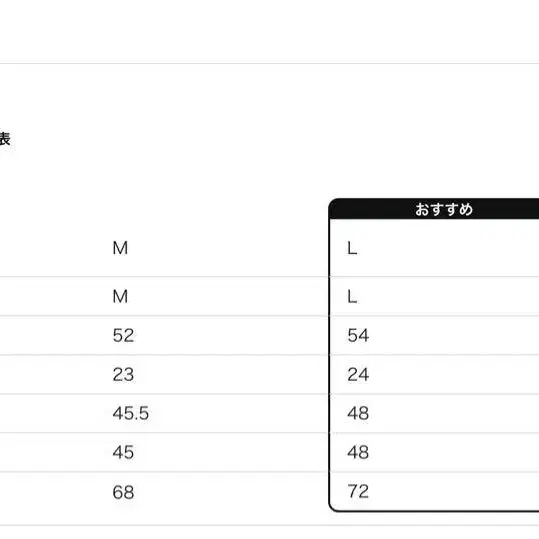Viewport: 539px width, 539px height.
Task: Click the second 48 in L column
Action: coord(358,452)
